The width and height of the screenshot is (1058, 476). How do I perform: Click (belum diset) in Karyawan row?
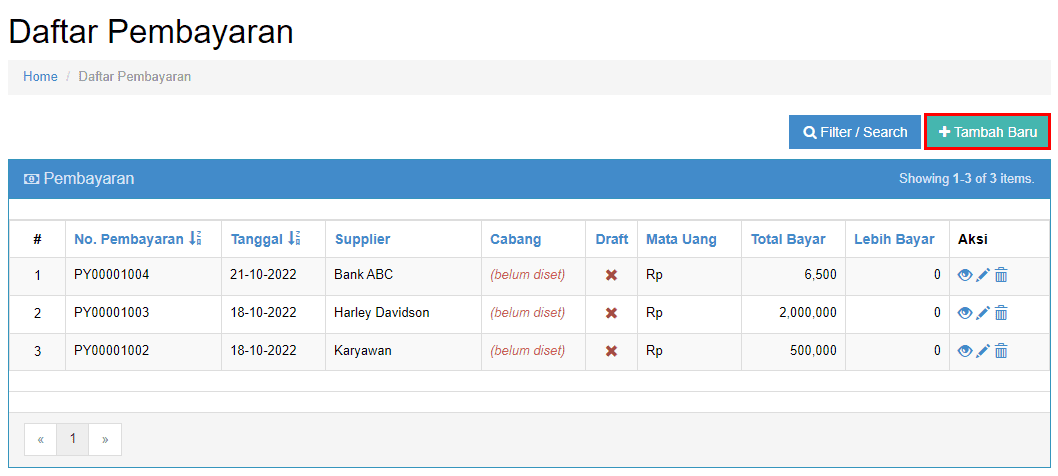(x=528, y=351)
